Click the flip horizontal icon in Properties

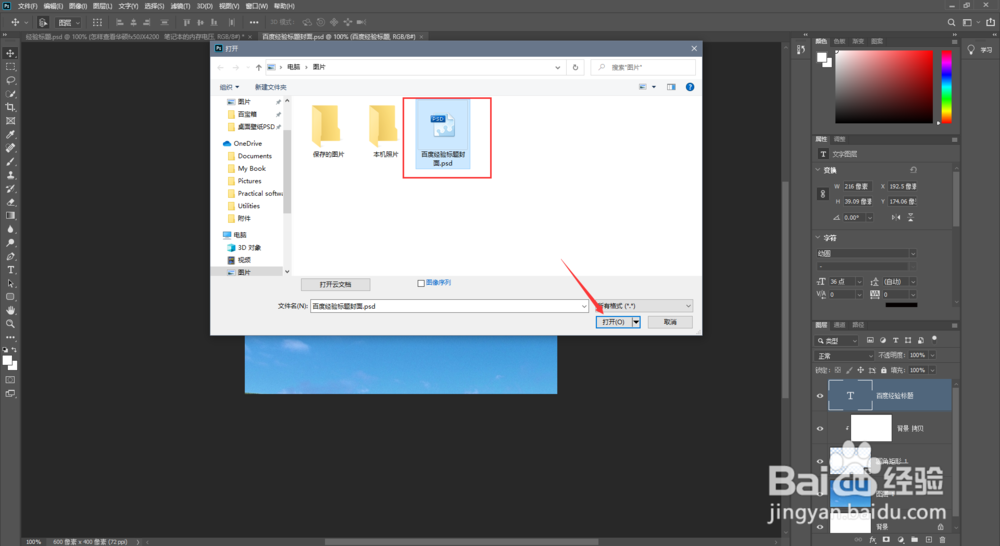(896, 218)
